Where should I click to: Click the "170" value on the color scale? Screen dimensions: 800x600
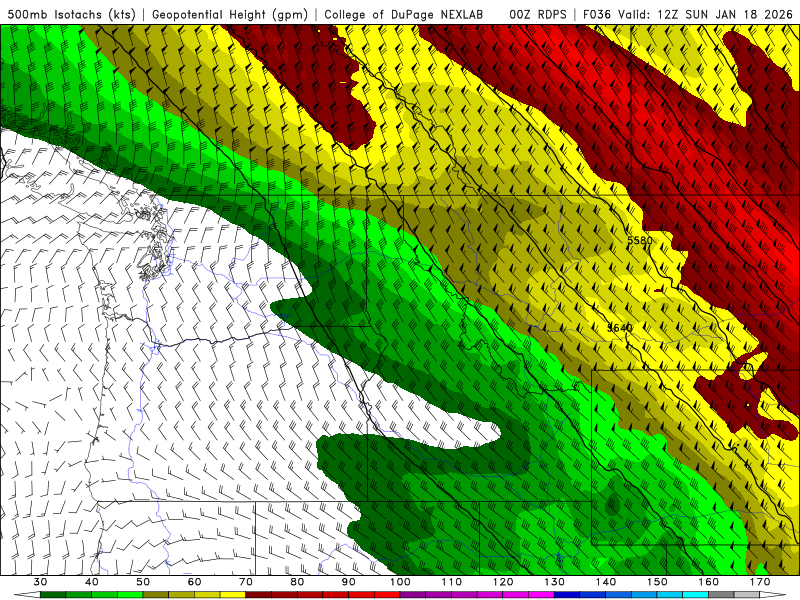click(760, 582)
